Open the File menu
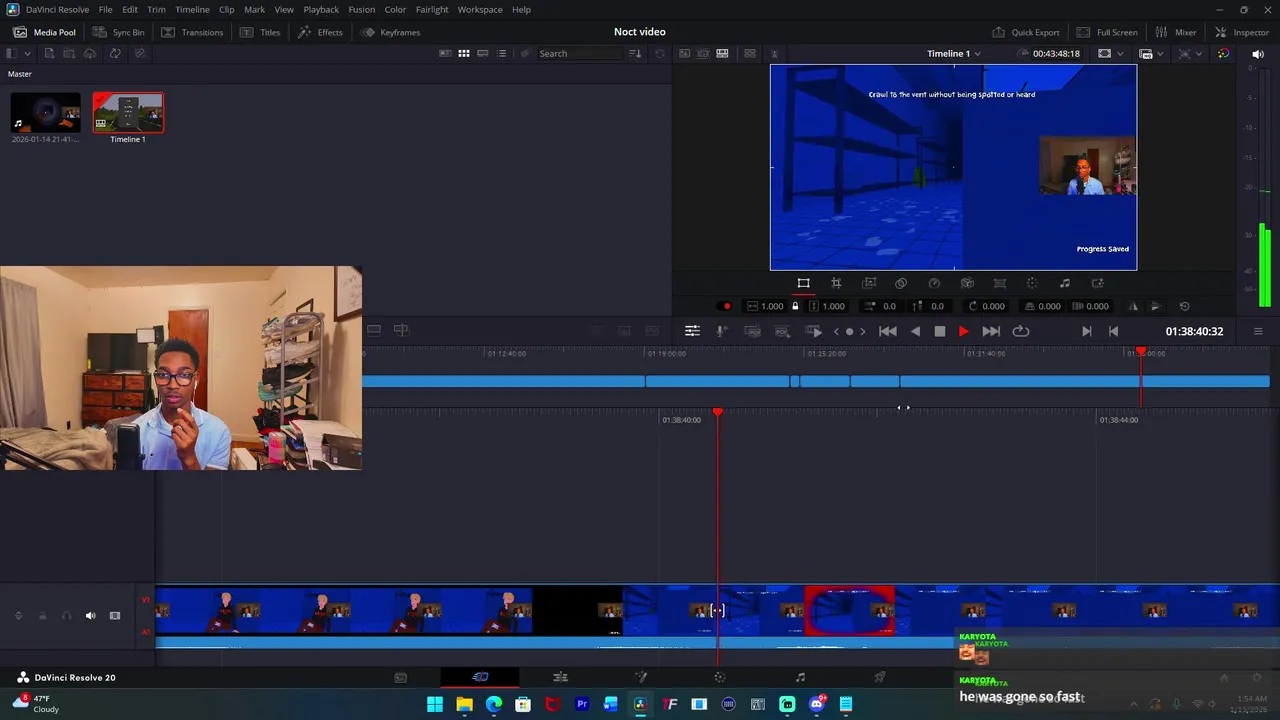The width and height of the screenshot is (1280, 720). point(105,9)
